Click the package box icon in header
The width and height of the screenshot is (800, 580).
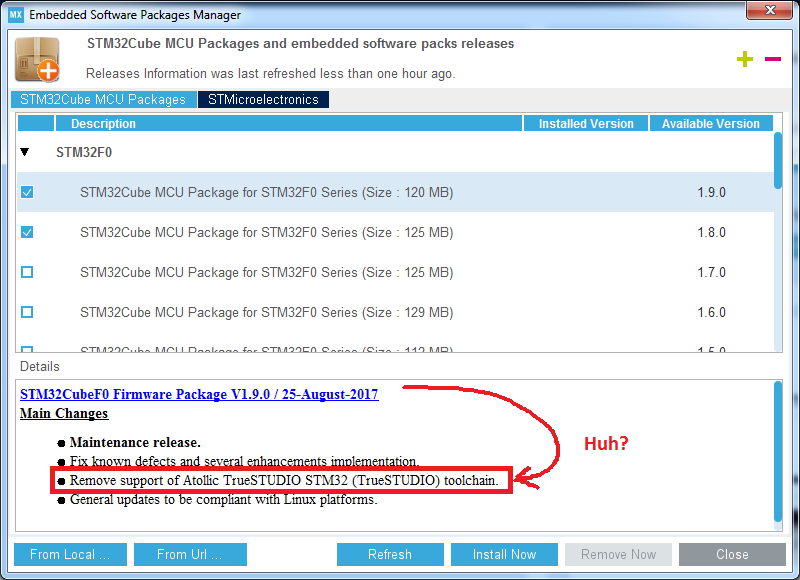(x=37, y=59)
